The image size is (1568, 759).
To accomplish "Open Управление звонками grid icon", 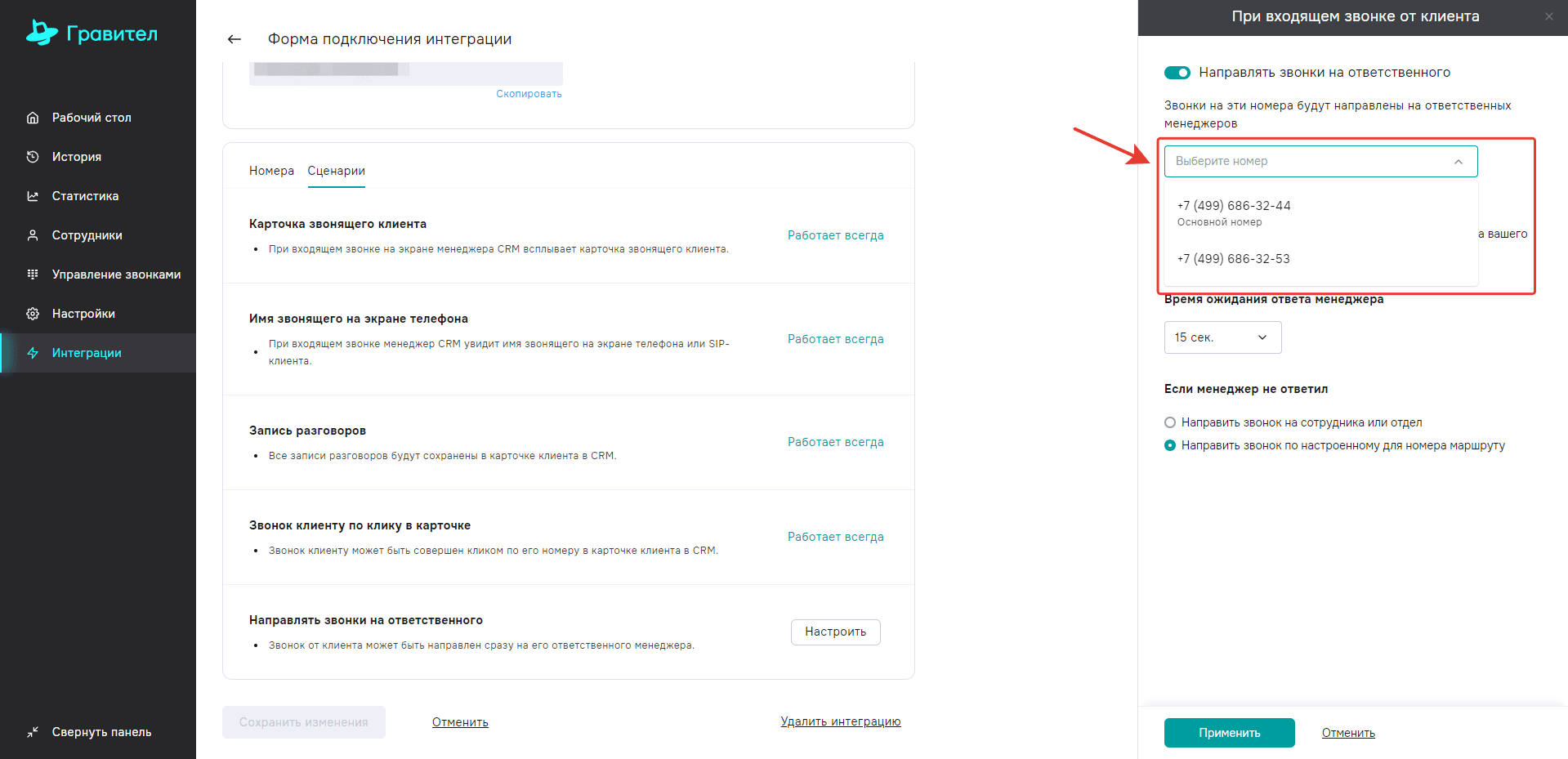I will 33,275.
